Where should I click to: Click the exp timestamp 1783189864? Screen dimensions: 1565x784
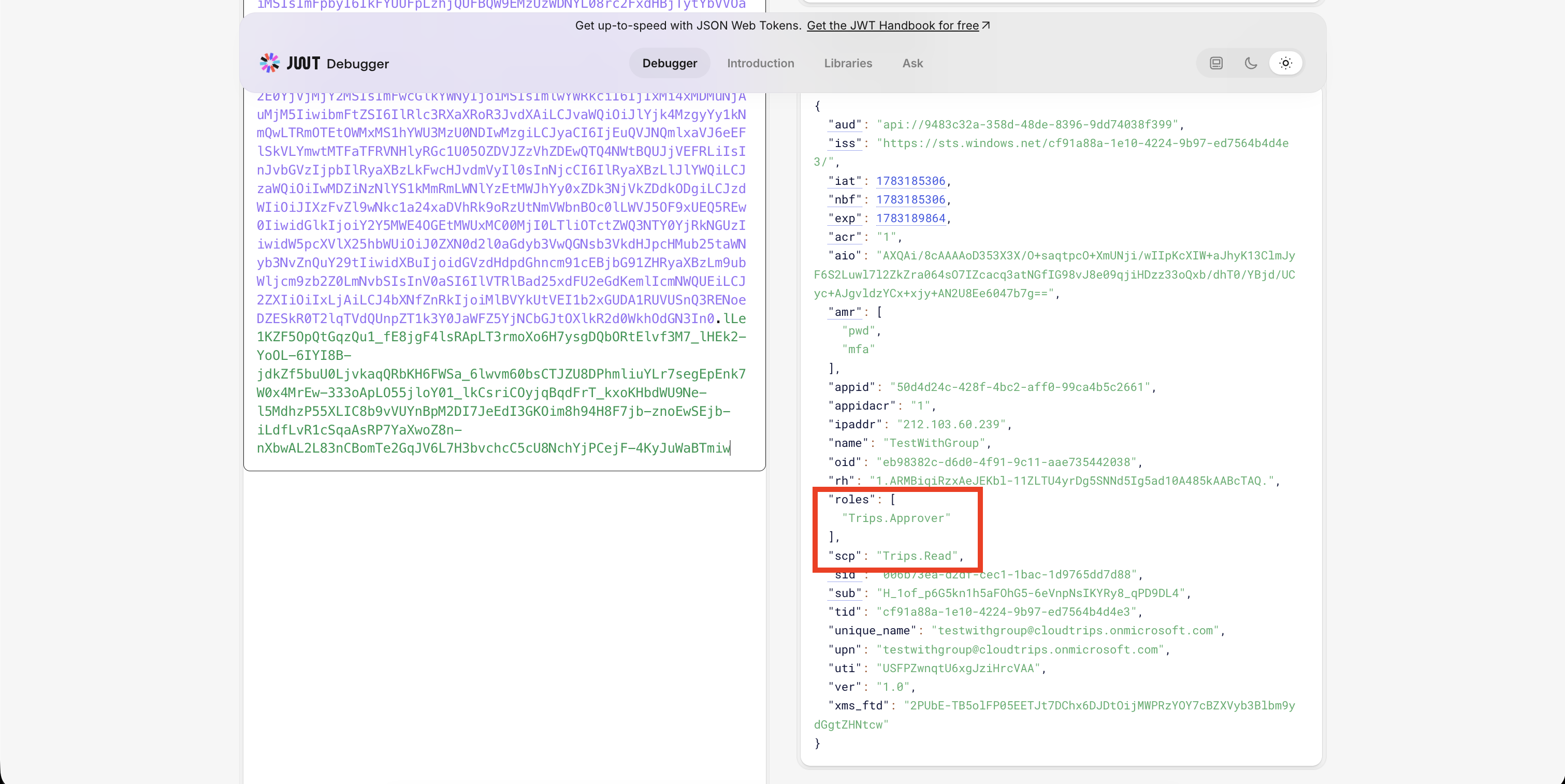point(910,219)
